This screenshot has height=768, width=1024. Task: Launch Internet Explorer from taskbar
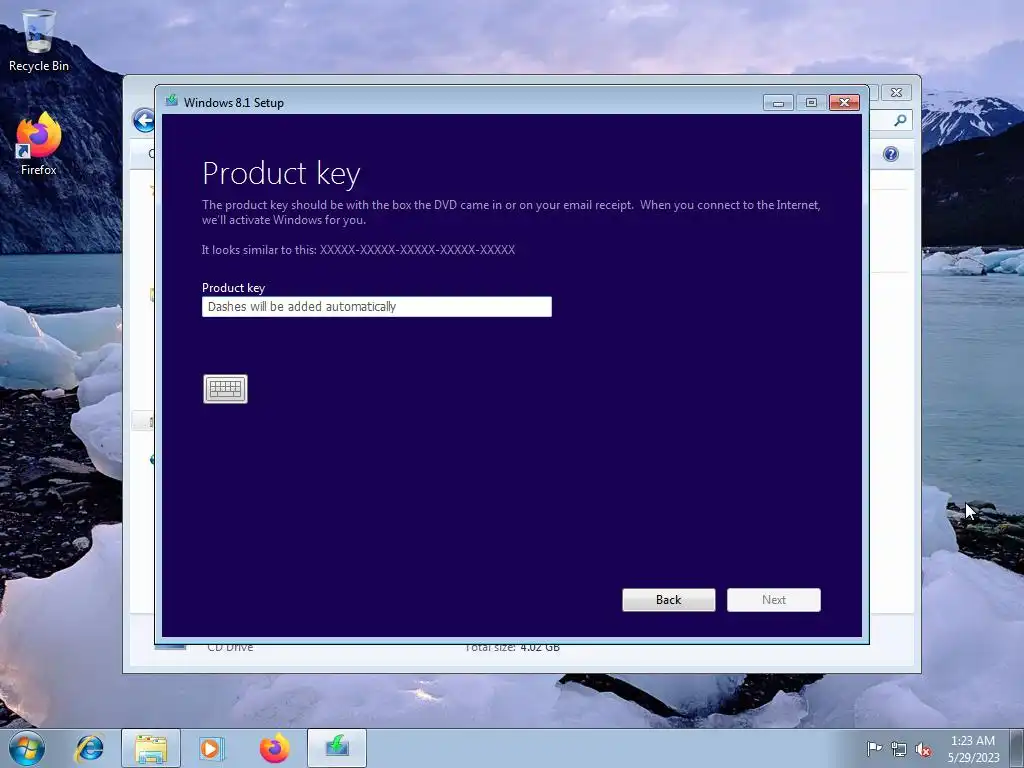point(89,748)
